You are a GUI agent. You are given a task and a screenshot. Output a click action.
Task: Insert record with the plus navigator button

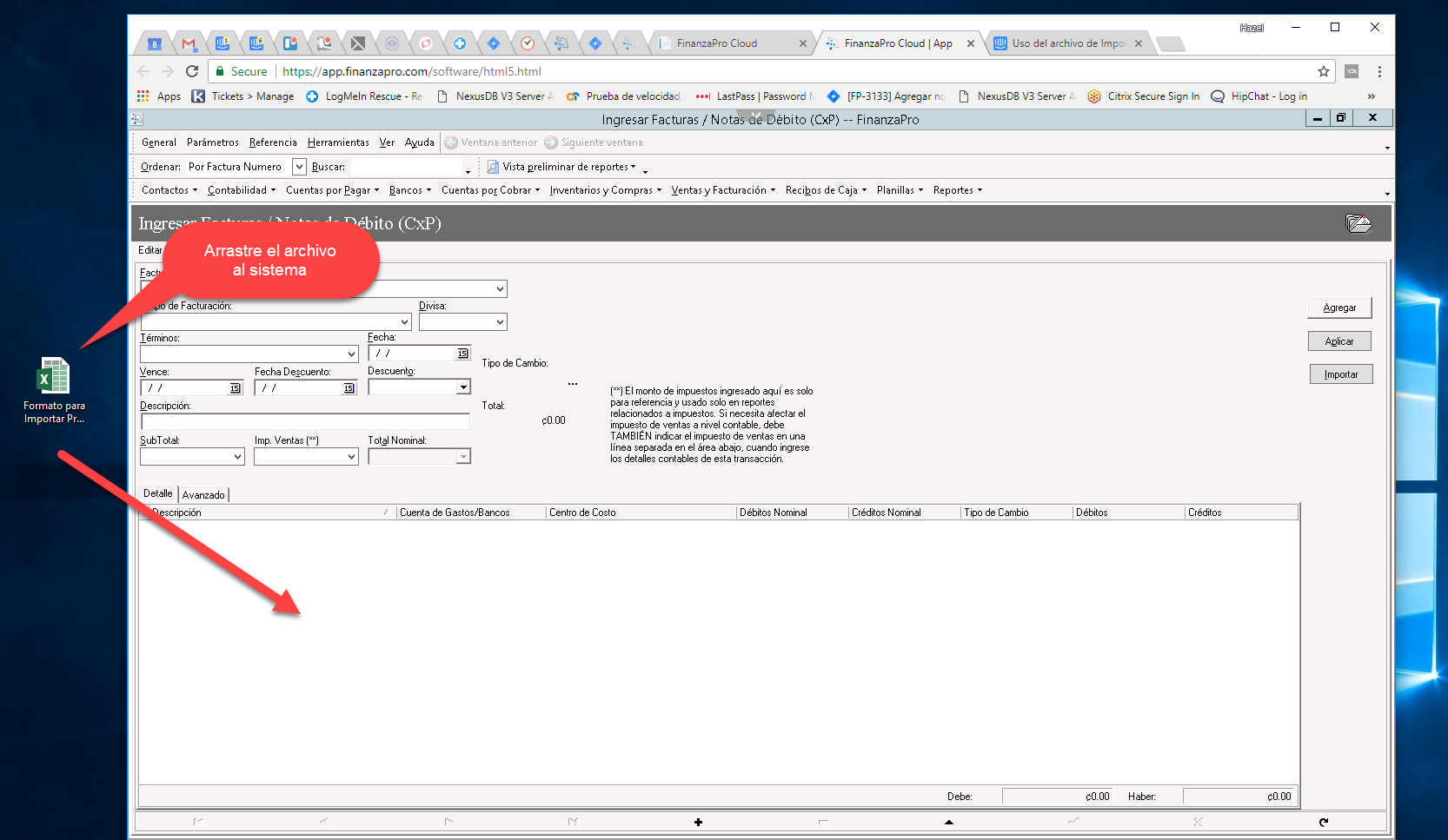point(698,822)
